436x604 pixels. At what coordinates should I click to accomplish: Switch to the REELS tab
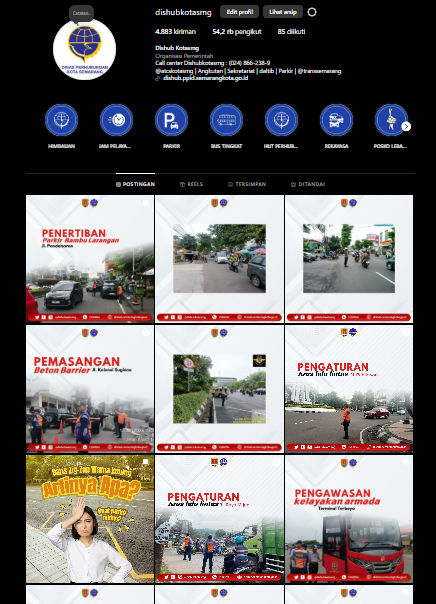(x=191, y=184)
